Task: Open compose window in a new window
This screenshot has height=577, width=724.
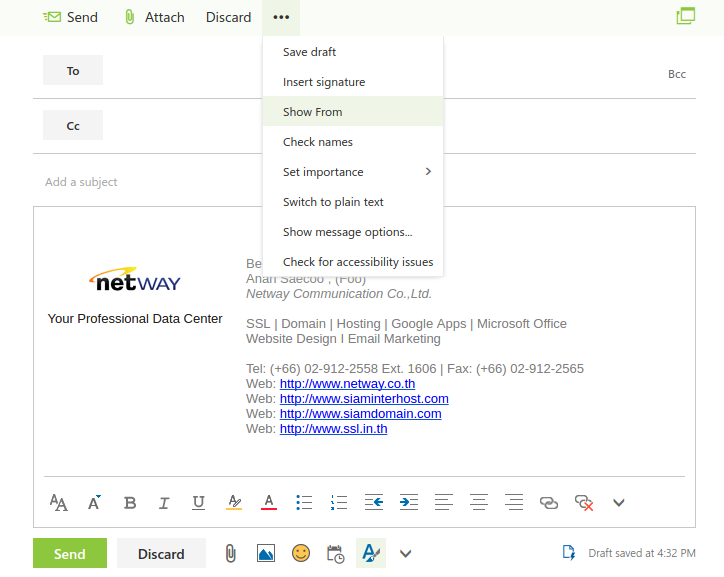Action: [x=685, y=16]
